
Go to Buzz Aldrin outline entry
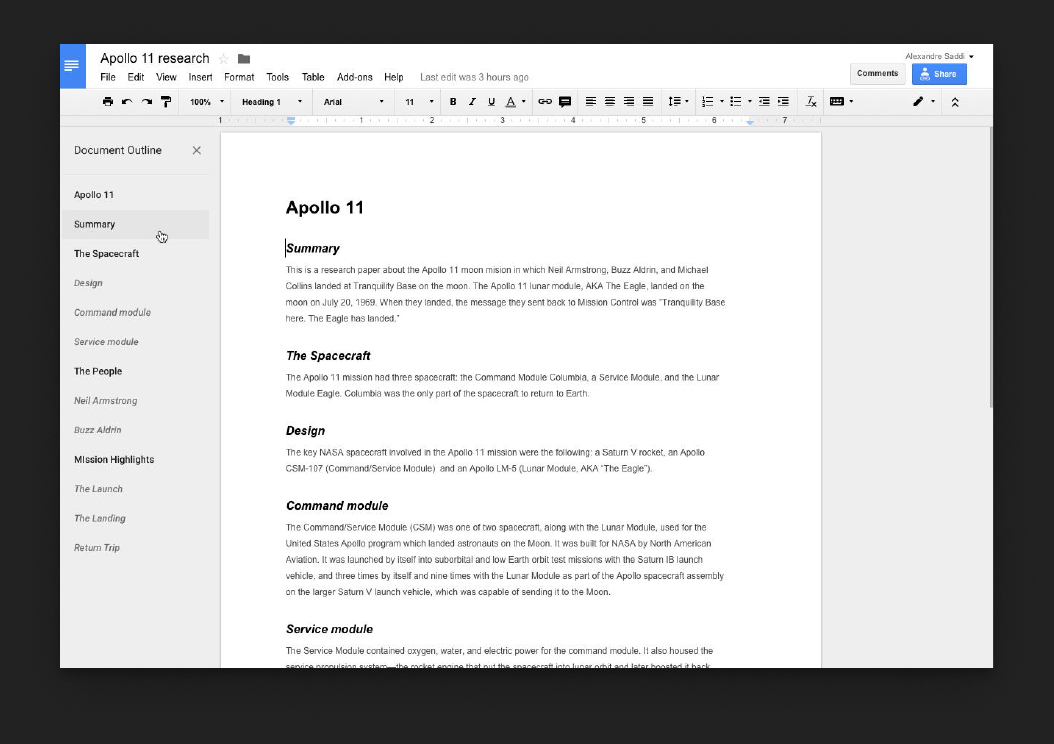pos(97,430)
